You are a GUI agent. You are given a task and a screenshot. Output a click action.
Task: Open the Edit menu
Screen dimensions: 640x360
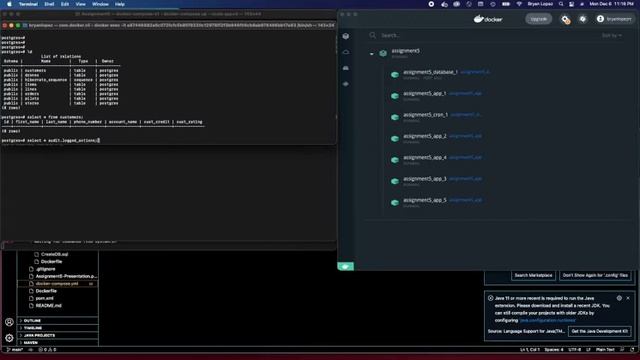point(65,4)
